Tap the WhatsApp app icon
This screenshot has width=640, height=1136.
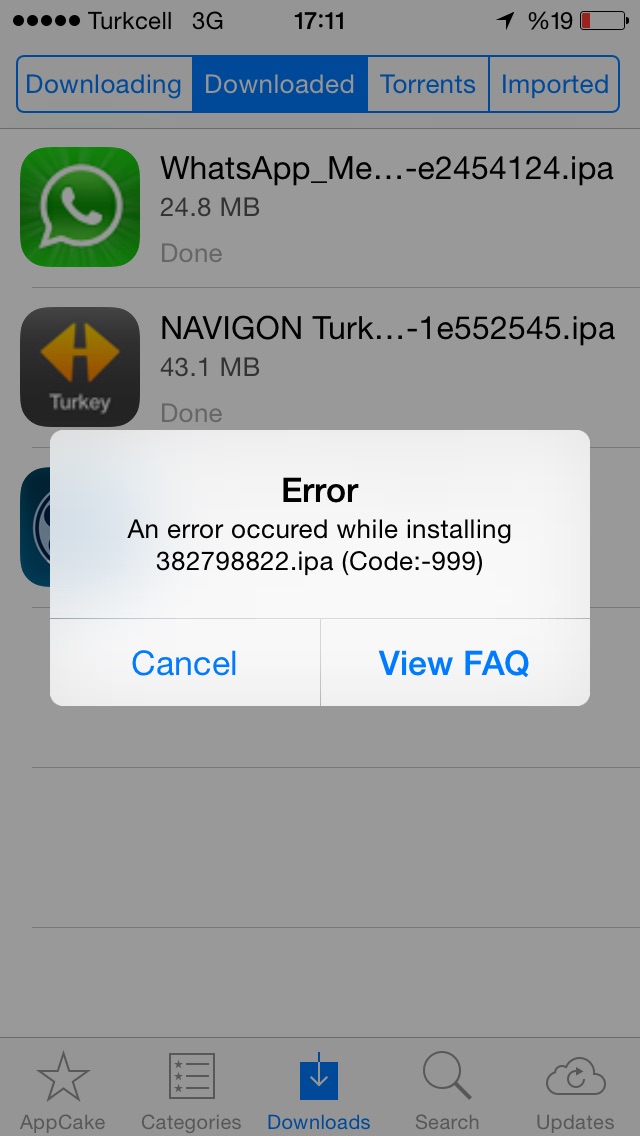pyautogui.click(x=80, y=207)
